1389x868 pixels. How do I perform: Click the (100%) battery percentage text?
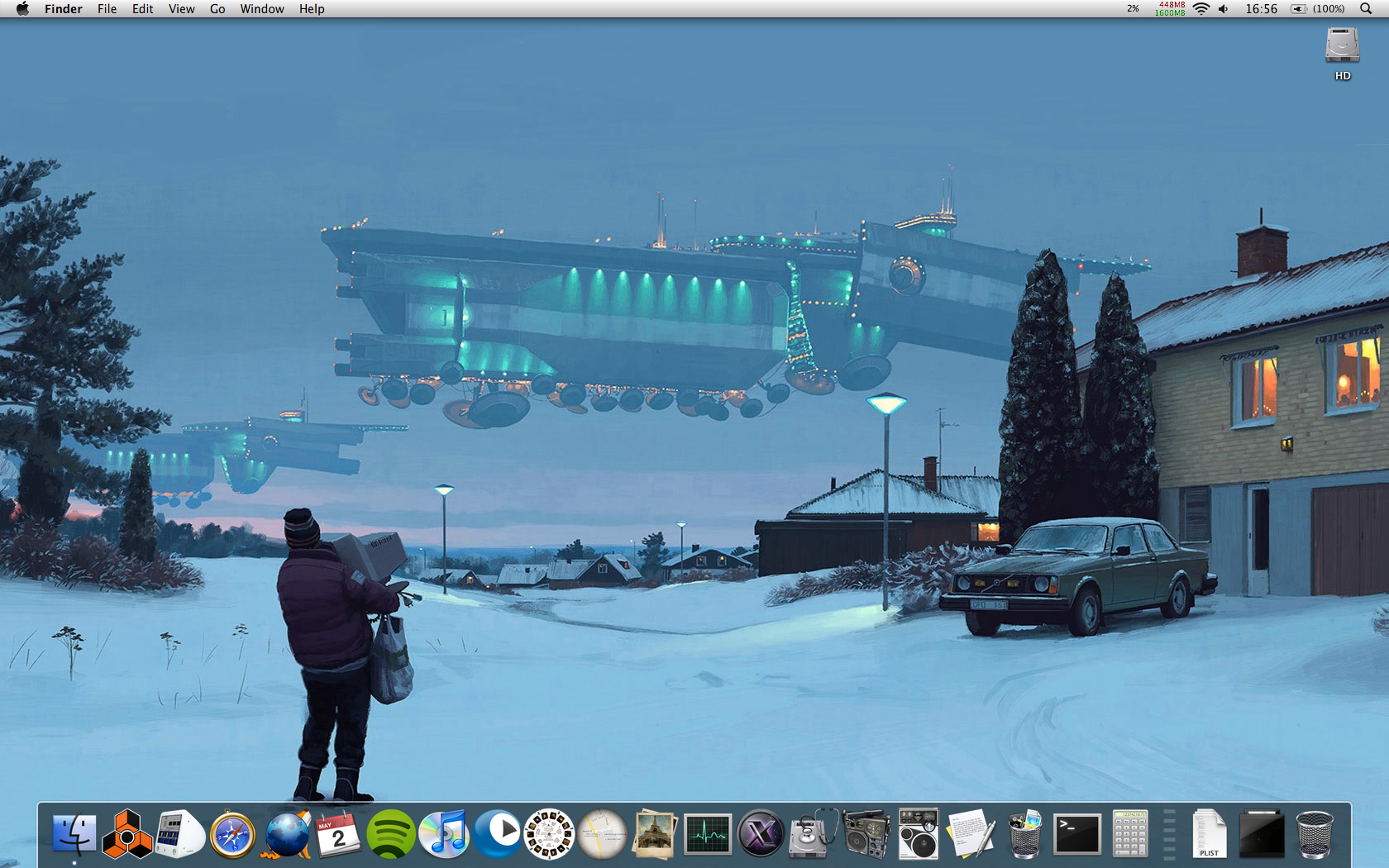click(1329, 9)
